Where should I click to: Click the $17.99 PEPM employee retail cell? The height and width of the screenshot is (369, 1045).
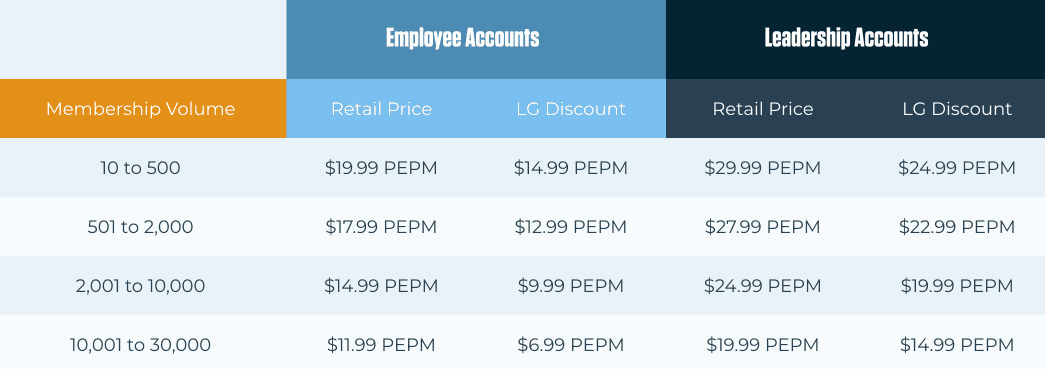pos(381,227)
